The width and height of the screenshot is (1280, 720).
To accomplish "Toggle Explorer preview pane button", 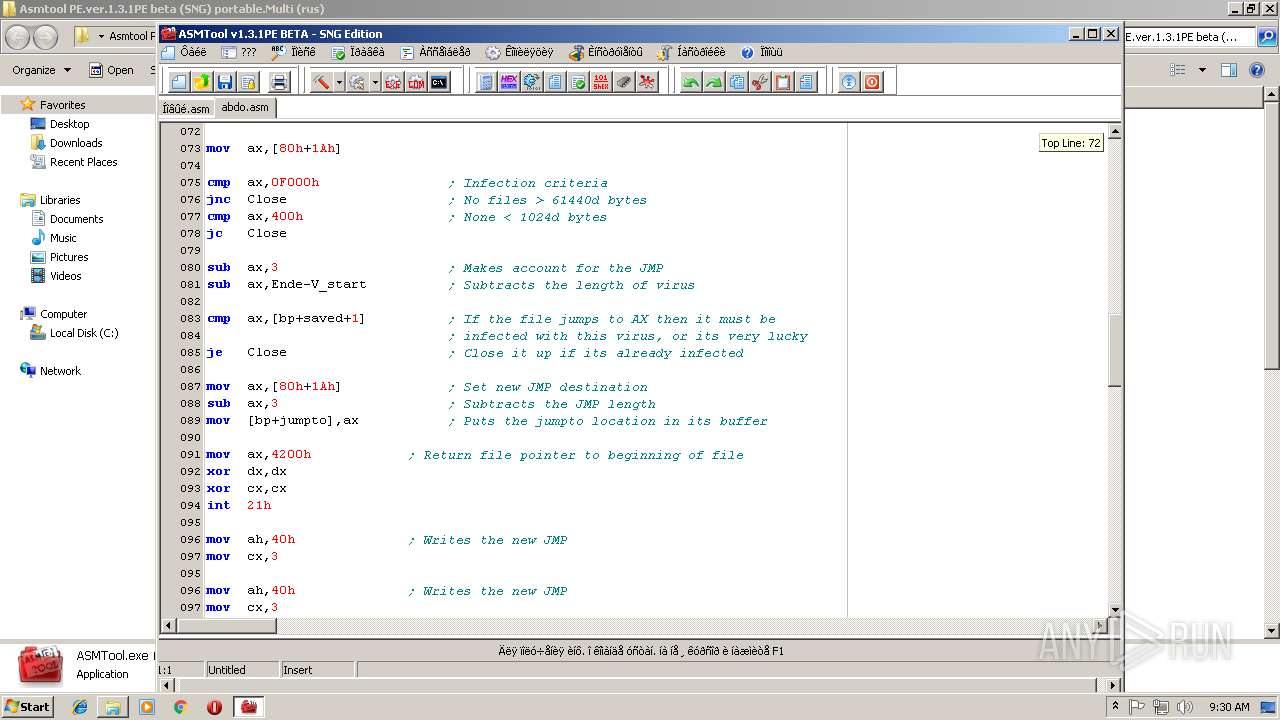I will (1229, 70).
